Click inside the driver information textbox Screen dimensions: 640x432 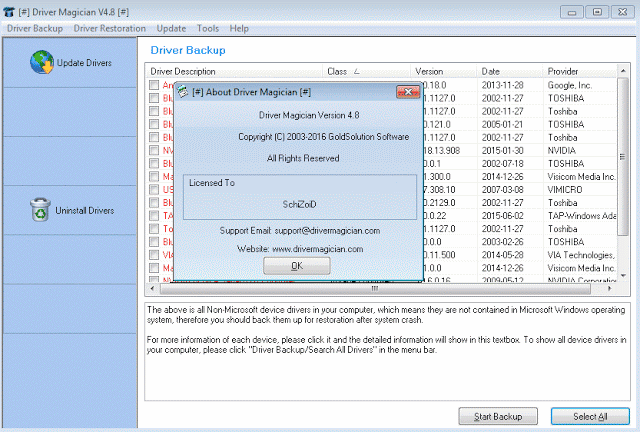387,352
